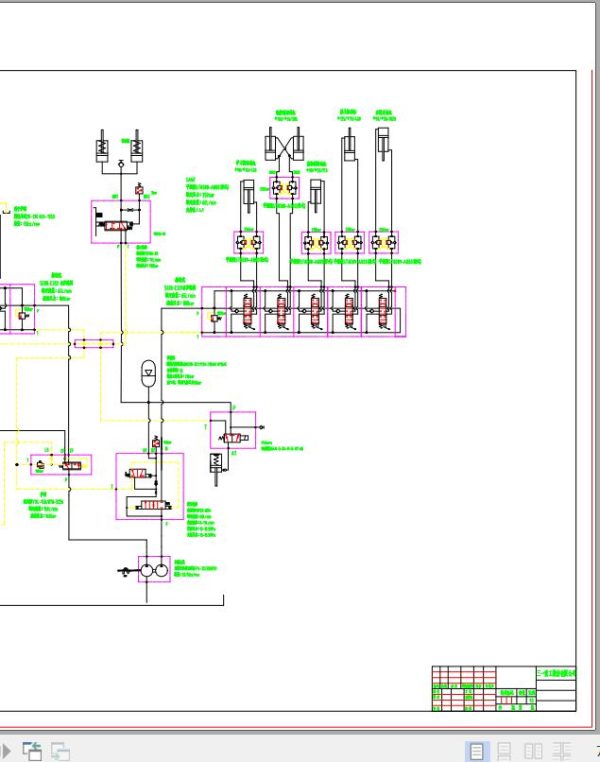
Task: Click the next page arrow
Action: tap(6, 751)
